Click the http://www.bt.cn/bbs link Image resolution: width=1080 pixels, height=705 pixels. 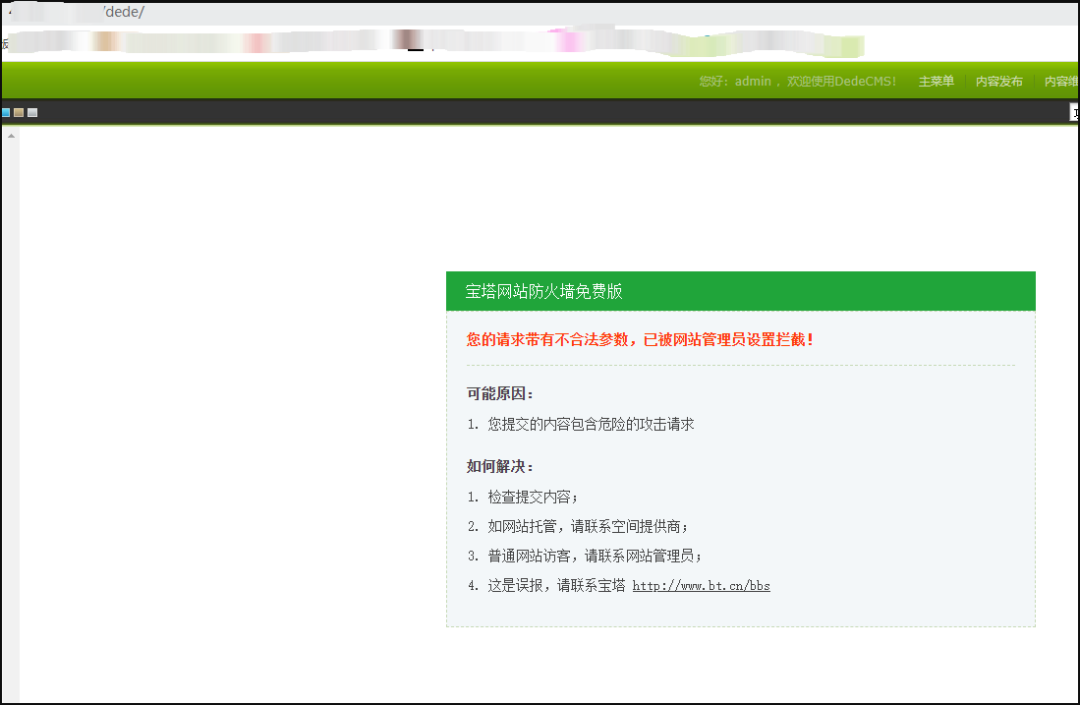click(x=701, y=586)
